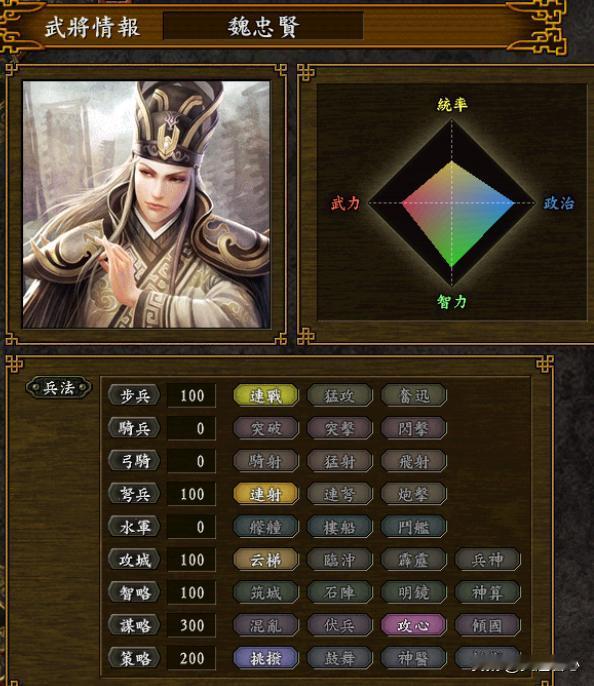Select the 騎兵 troop category

[x=134, y=428]
